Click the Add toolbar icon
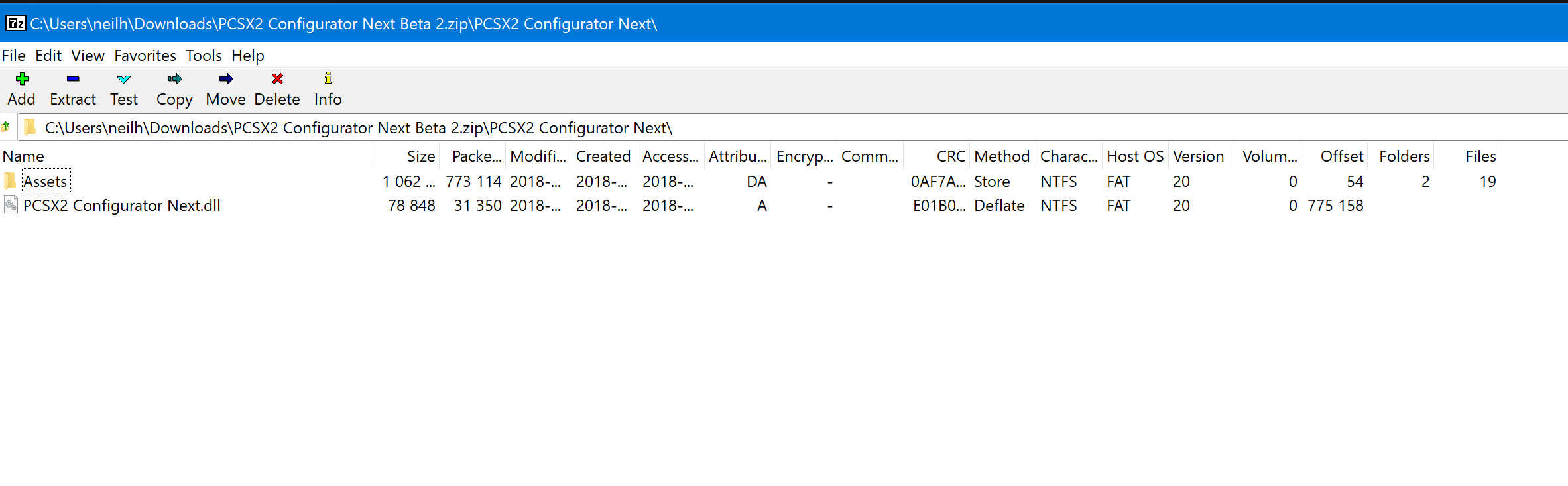The width and height of the screenshot is (1568, 486). click(x=22, y=79)
